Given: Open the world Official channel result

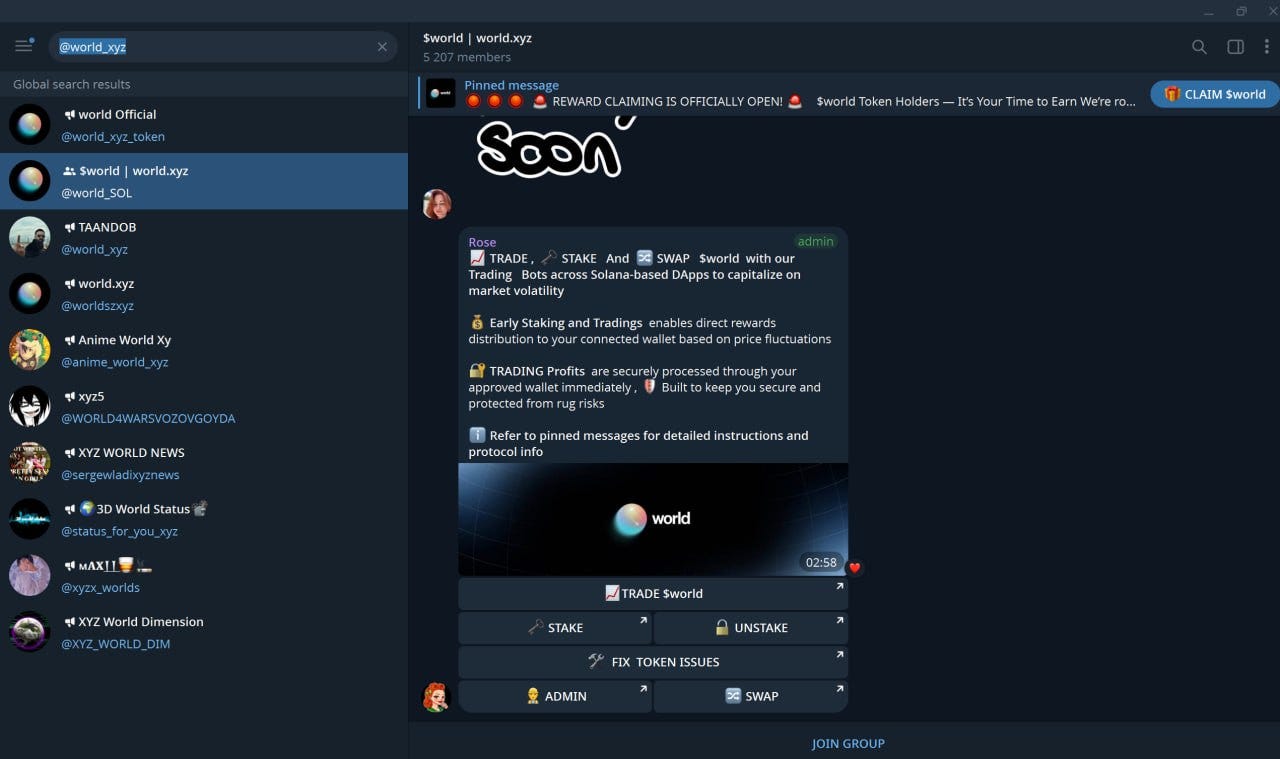Looking at the screenshot, I should click(204, 125).
